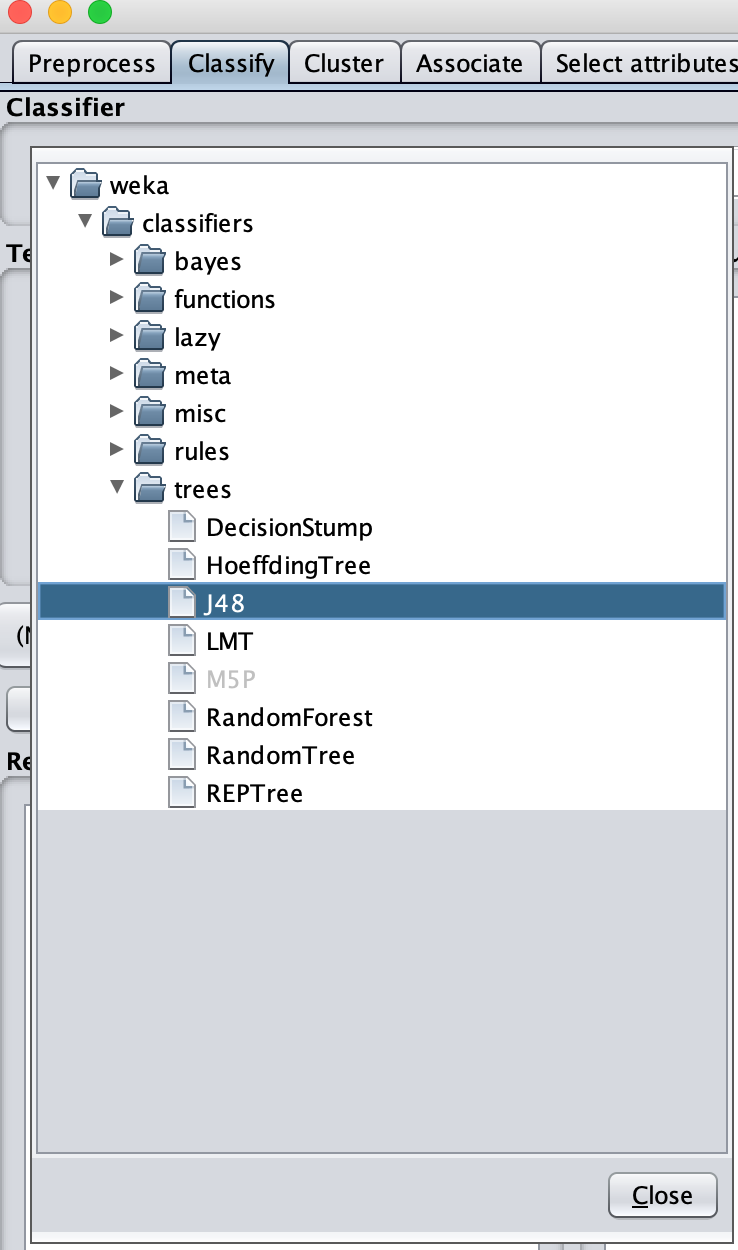Click the rules folder icon
The width and height of the screenshot is (738, 1250).
150,452
